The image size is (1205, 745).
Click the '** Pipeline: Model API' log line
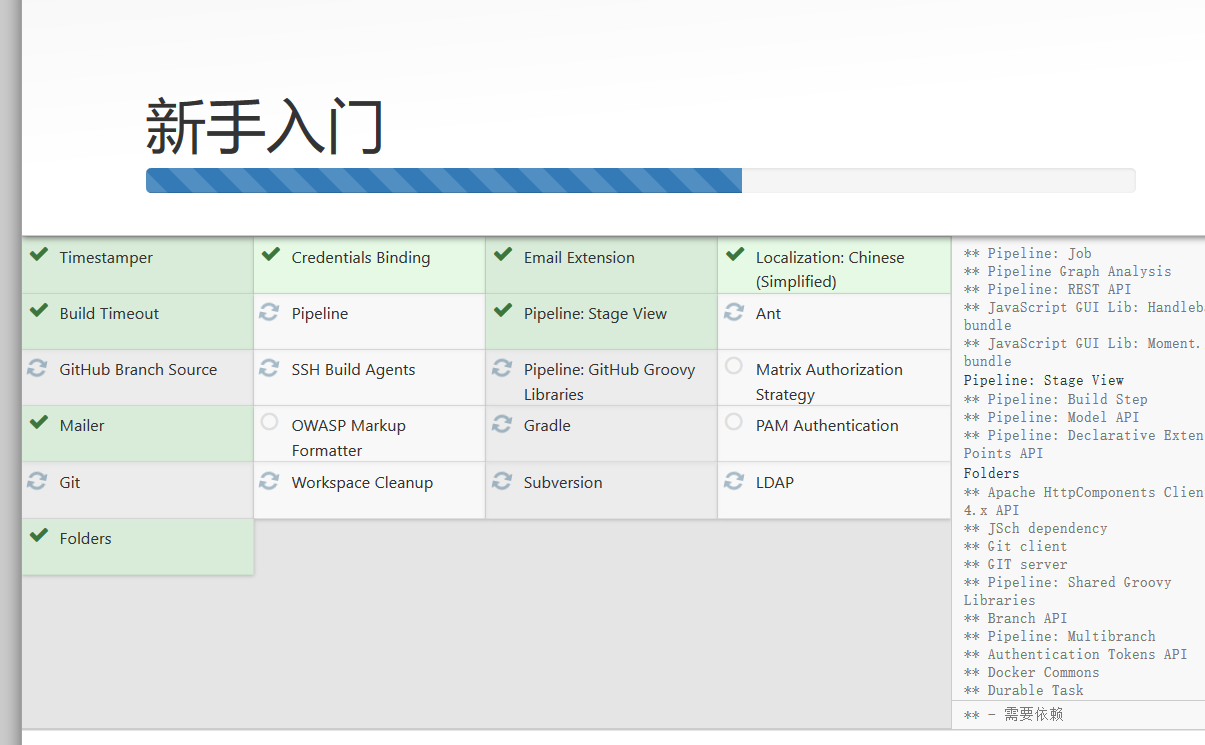[x=1052, y=417]
